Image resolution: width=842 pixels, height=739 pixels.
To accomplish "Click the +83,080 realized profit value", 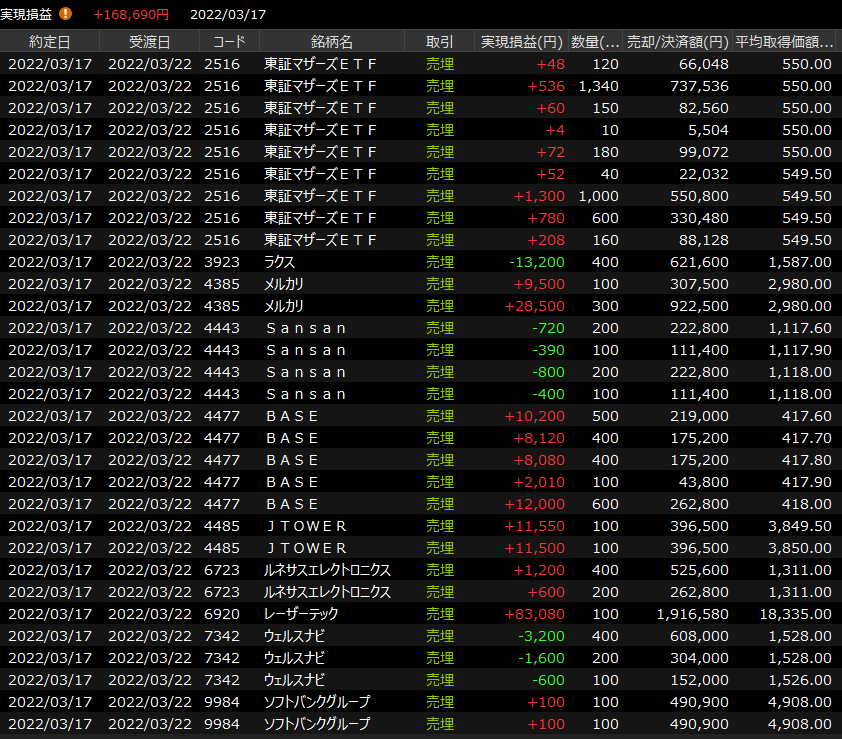I will 538,614.
